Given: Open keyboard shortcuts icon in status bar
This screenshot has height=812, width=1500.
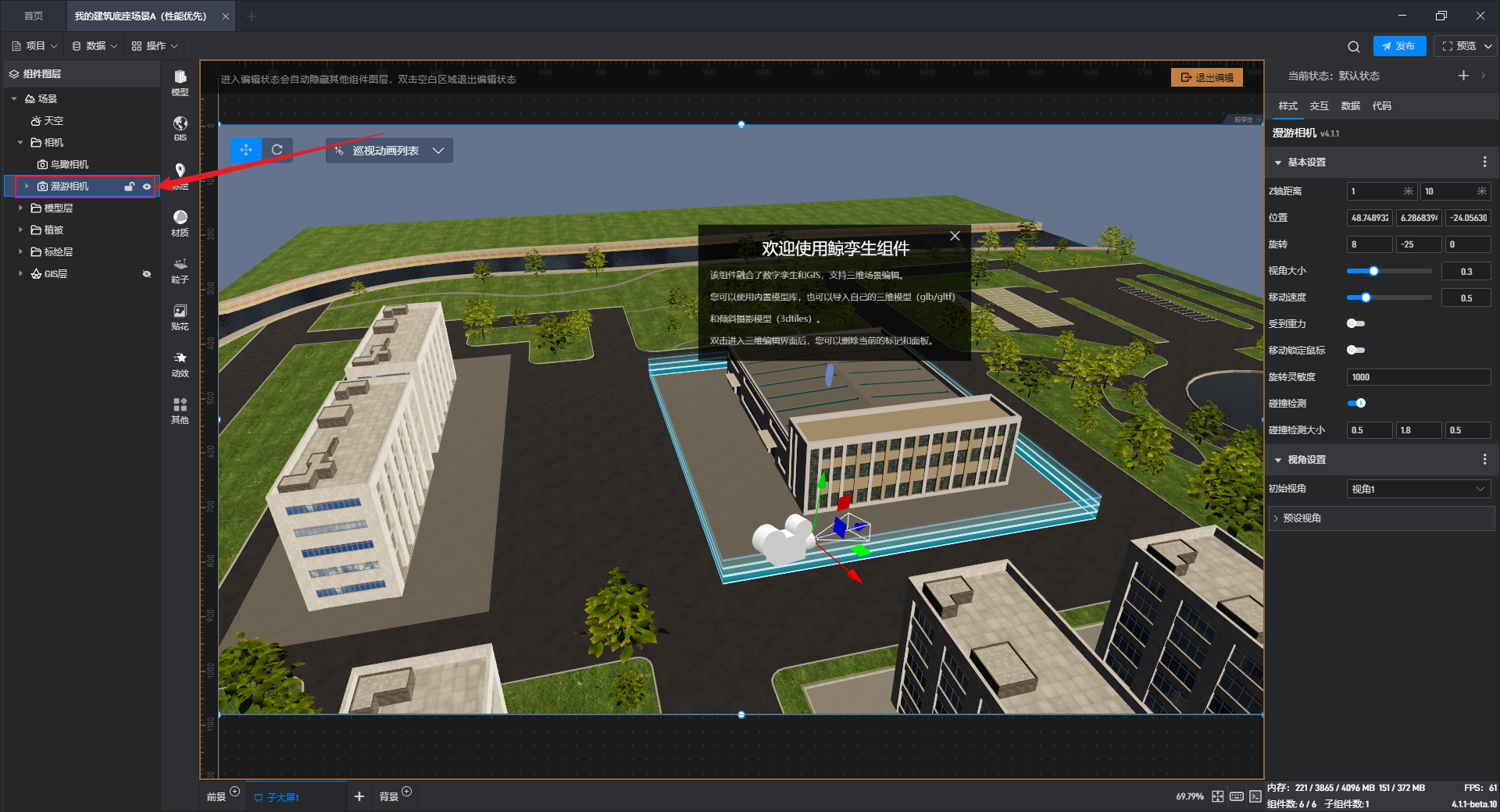Looking at the screenshot, I should [1236, 796].
